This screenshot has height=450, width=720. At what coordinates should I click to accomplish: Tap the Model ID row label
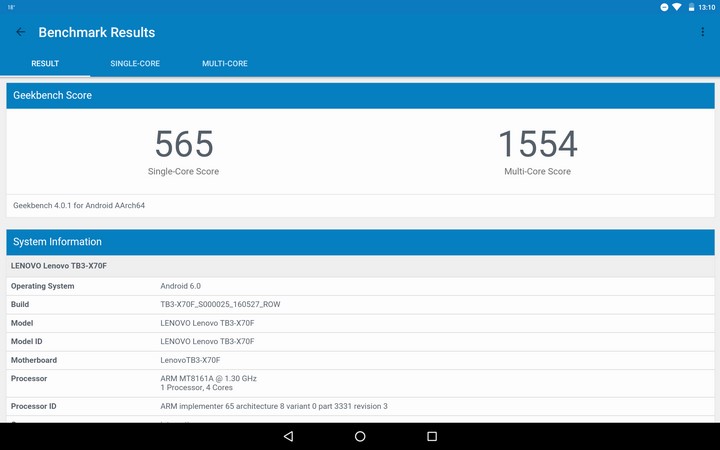(27, 342)
